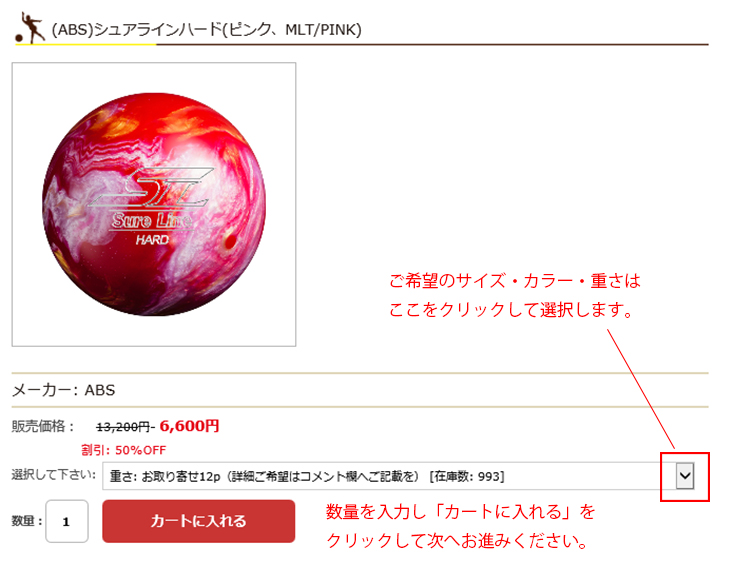Screen dimensions: 735x565
Task: Click the red note ここをクリックして選択します
Action: [511, 309]
